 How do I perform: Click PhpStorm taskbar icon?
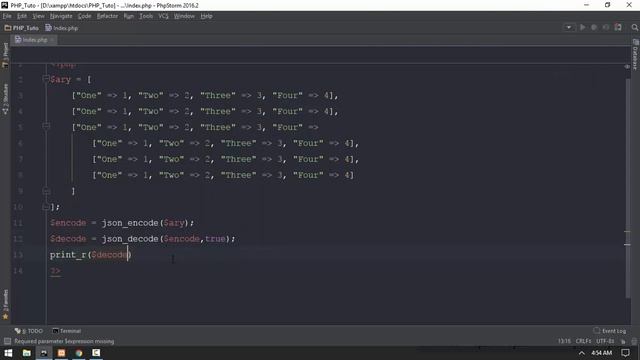coord(44,353)
